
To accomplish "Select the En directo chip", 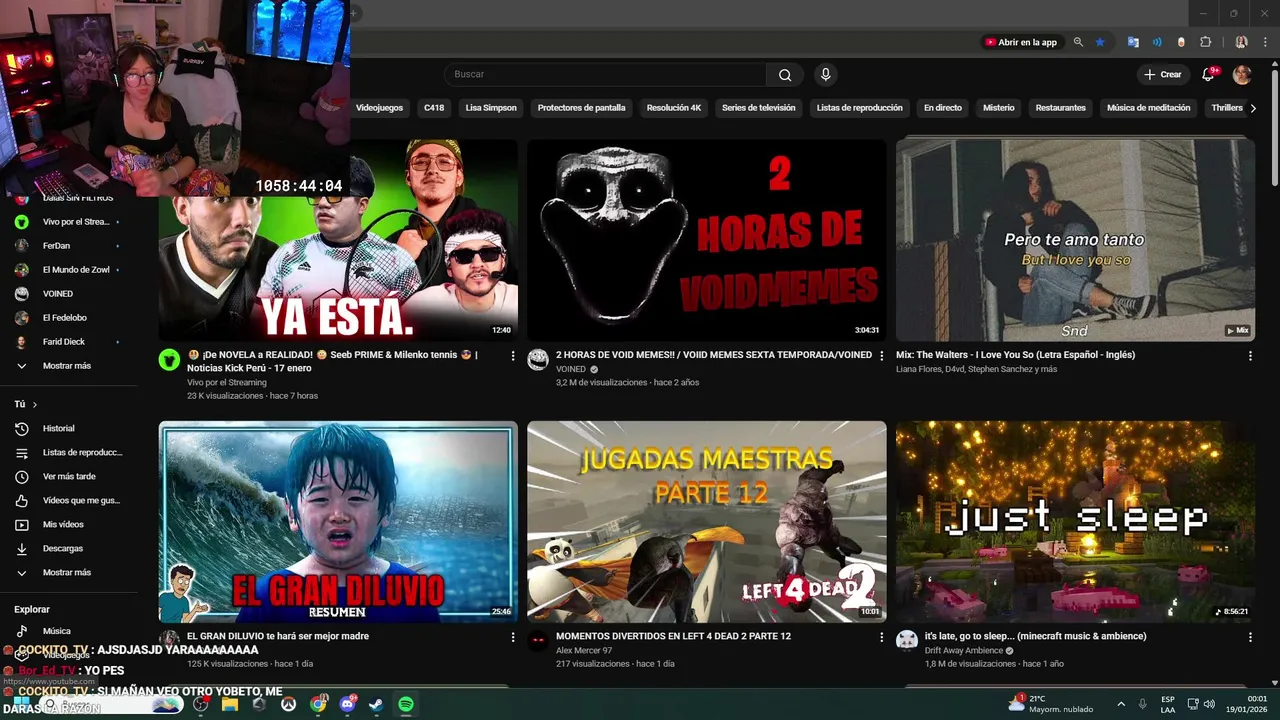I will 942,108.
